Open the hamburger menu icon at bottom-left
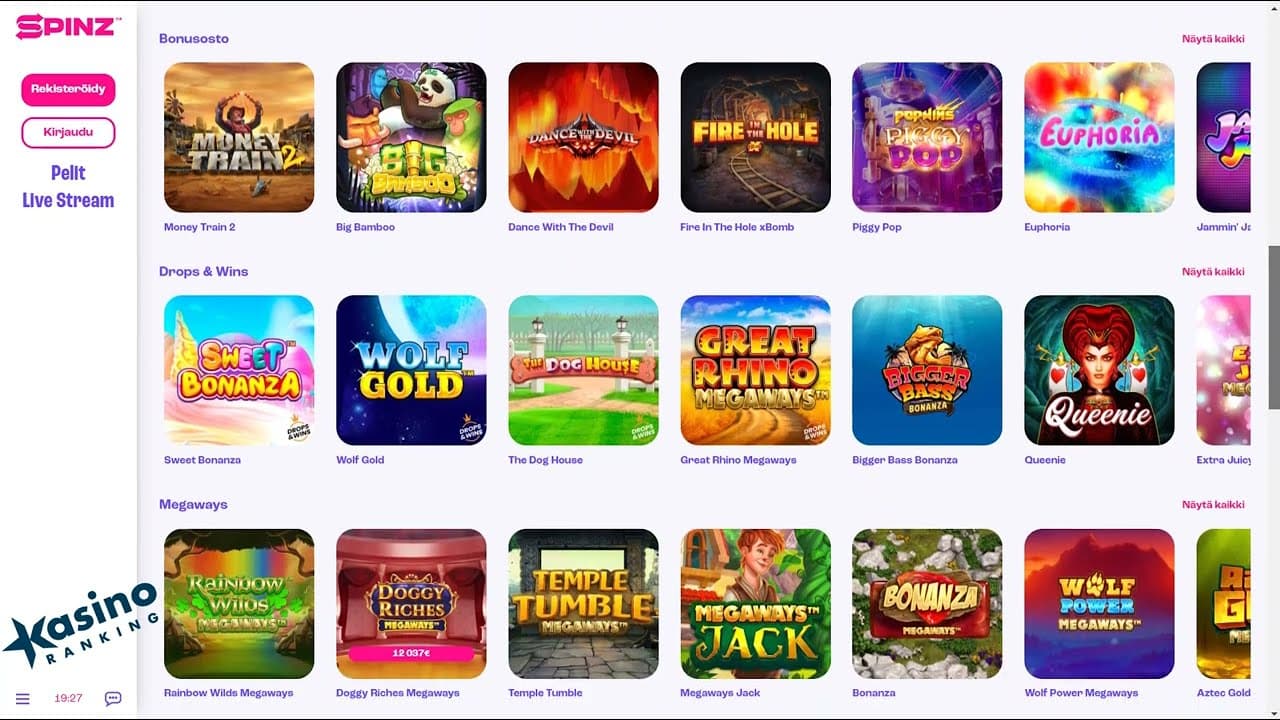Screen dimensions: 1280x720 point(23,698)
